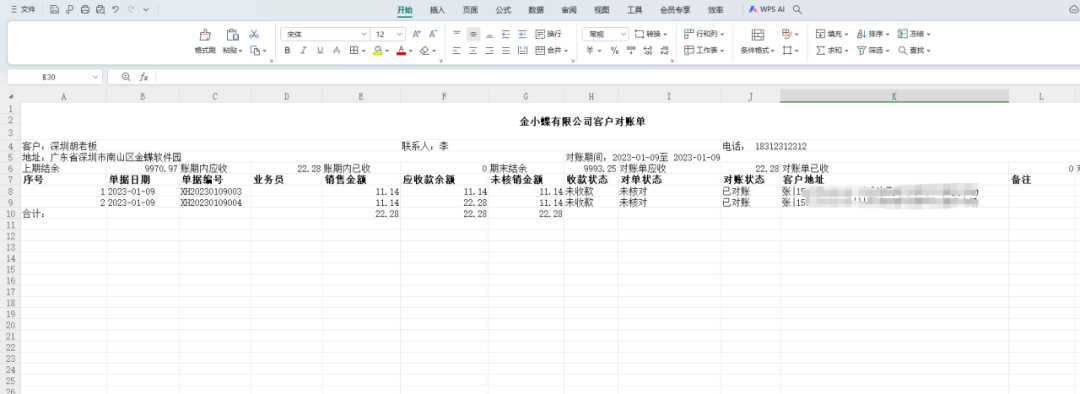Viewport: 1080px width, 394px height.
Task: Toggle Bold formatting
Action: pyautogui.click(x=287, y=50)
